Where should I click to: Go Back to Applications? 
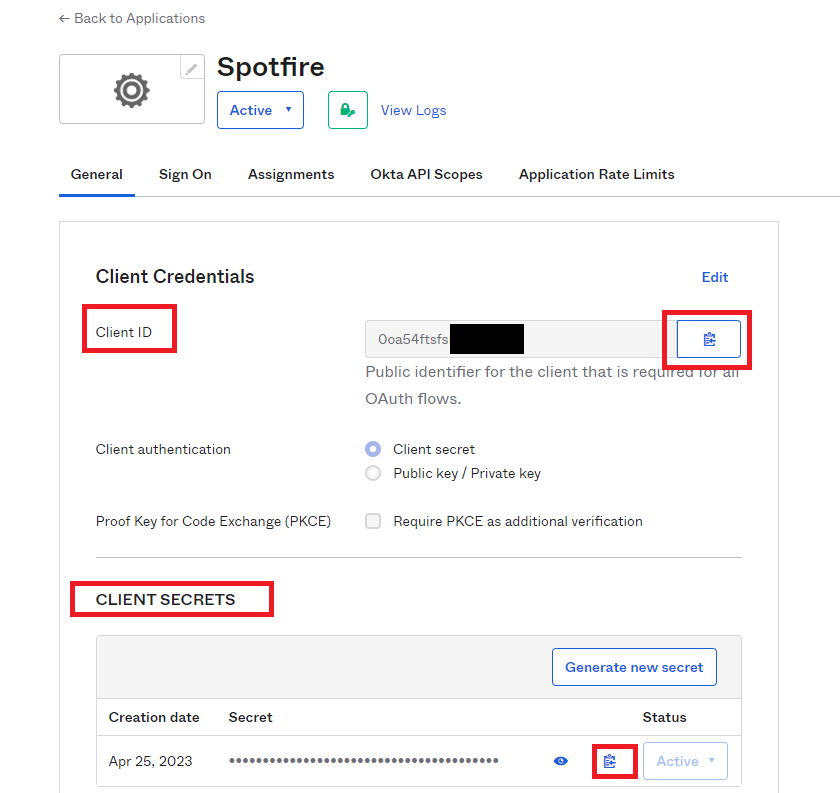(x=132, y=18)
